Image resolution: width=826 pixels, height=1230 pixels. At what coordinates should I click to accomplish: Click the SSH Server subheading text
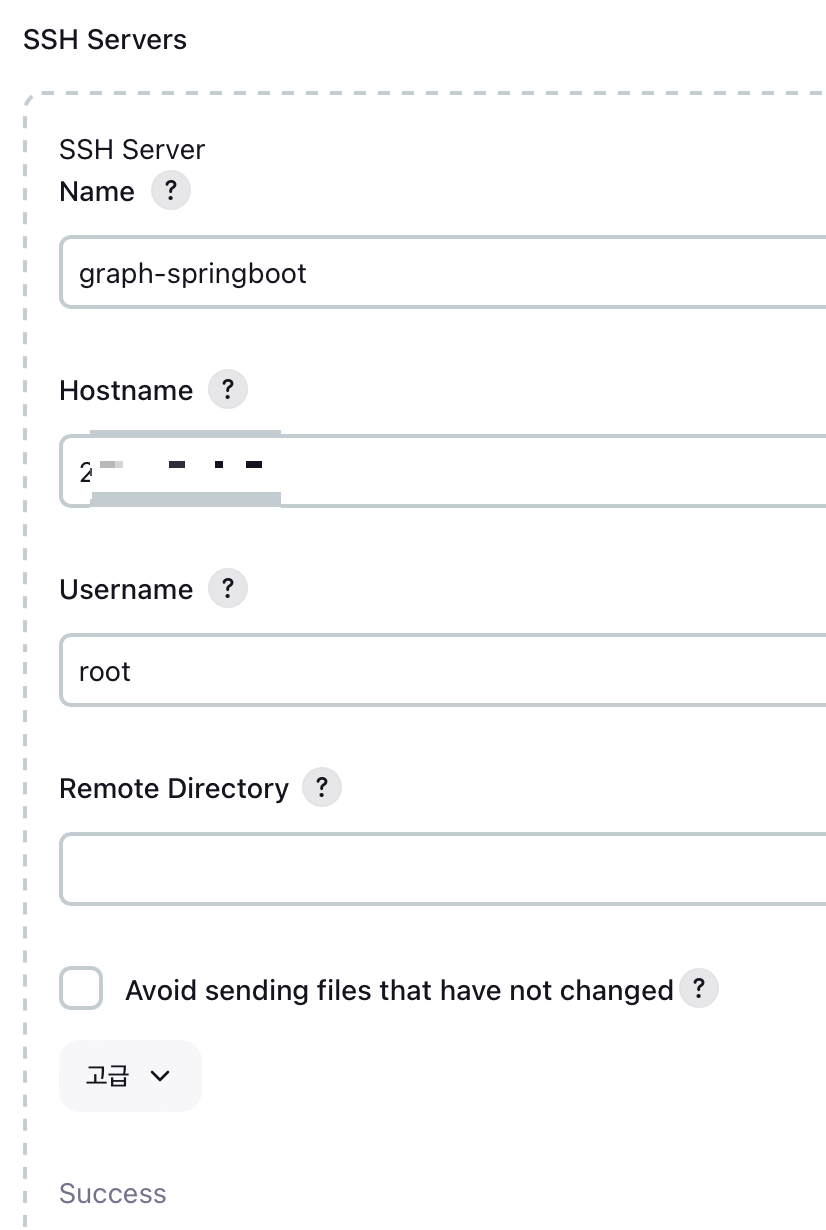[x=132, y=150]
